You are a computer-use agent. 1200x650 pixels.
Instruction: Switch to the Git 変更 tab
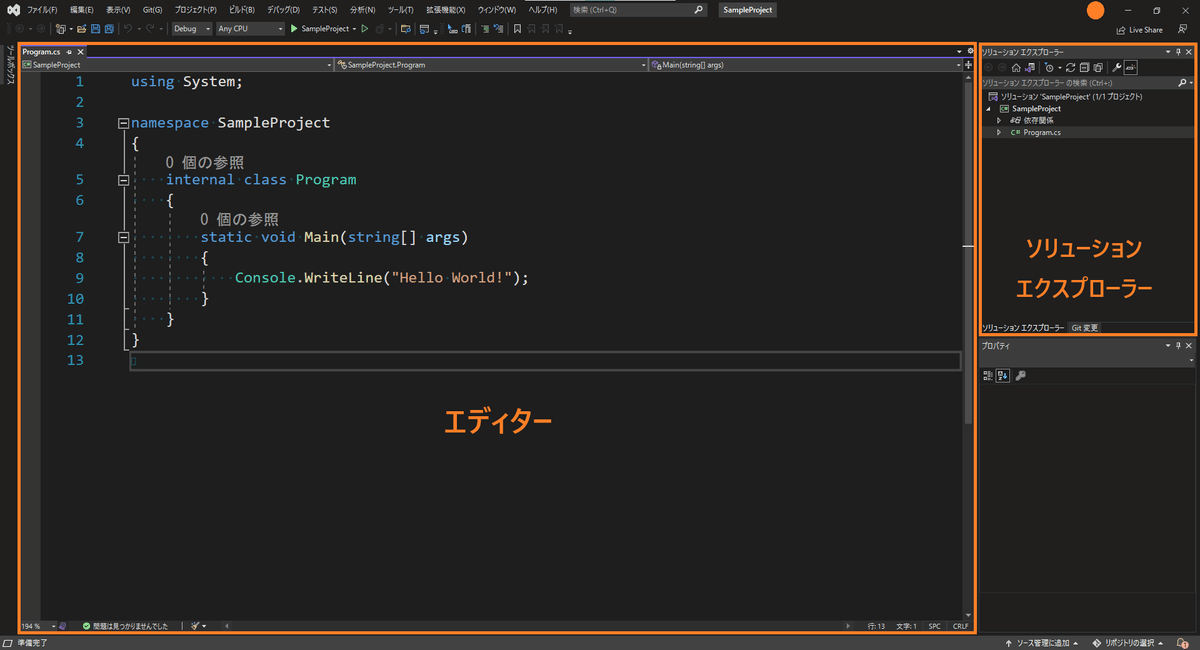click(x=1084, y=328)
